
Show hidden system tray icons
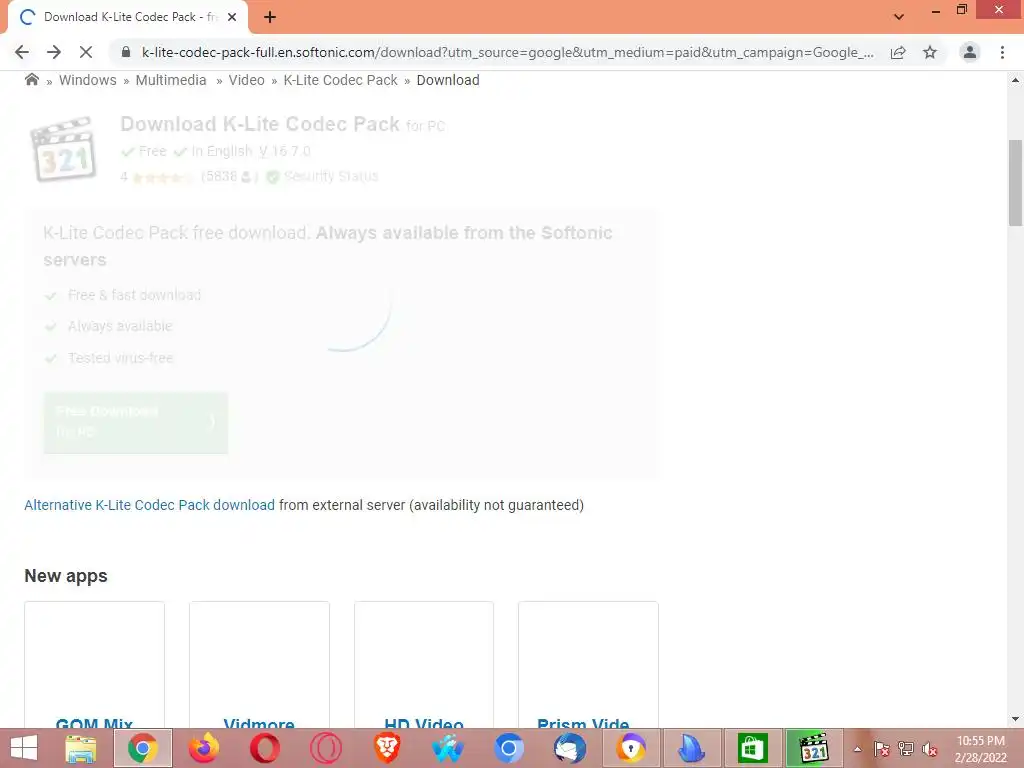[857, 749]
